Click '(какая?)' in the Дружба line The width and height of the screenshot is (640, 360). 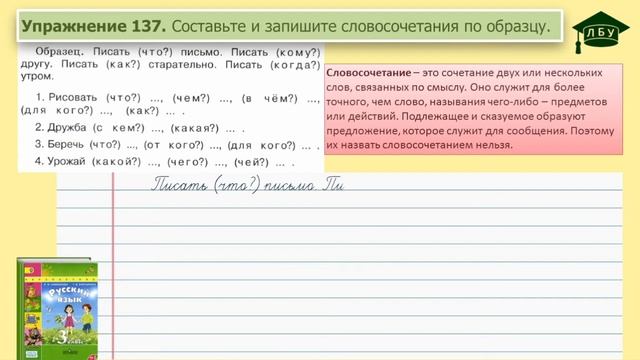coord(195,128)
